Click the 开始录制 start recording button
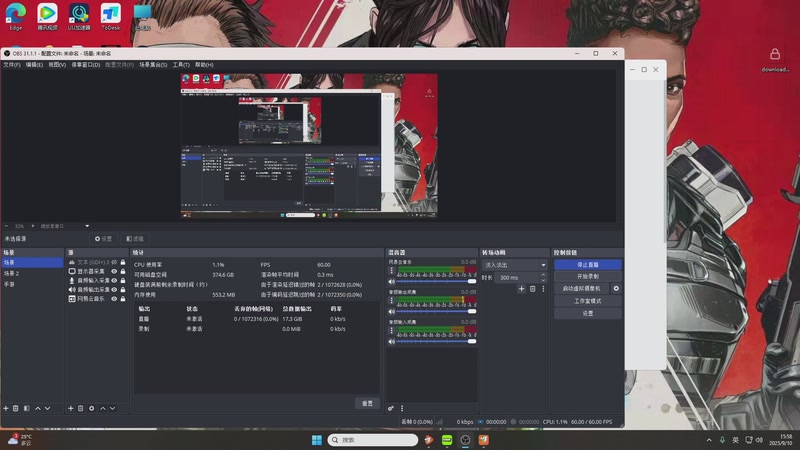This screenshot has height=450, width=800. (588, 277)
